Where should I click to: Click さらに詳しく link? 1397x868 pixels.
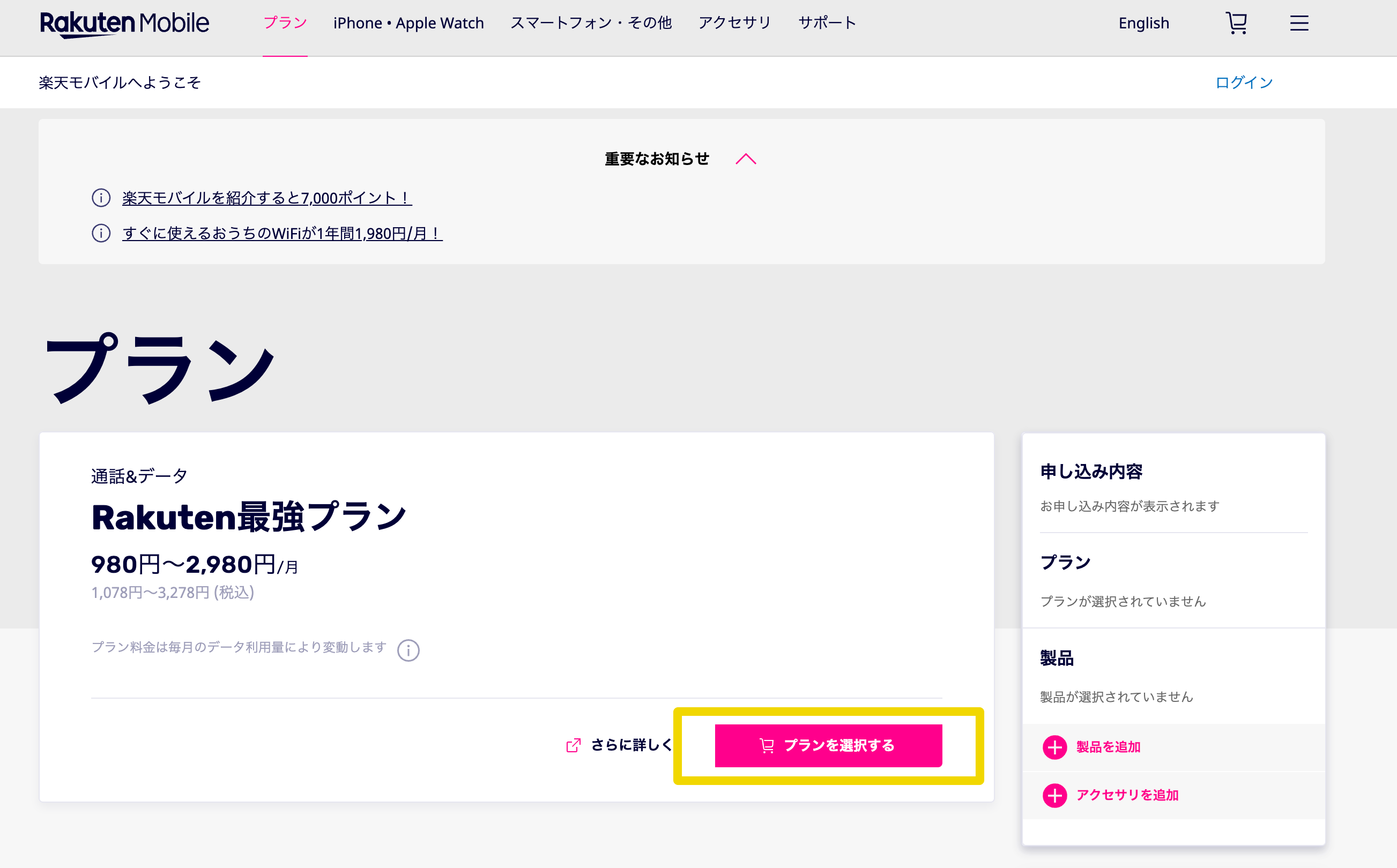pyautogui.click(x=631, y=745)
